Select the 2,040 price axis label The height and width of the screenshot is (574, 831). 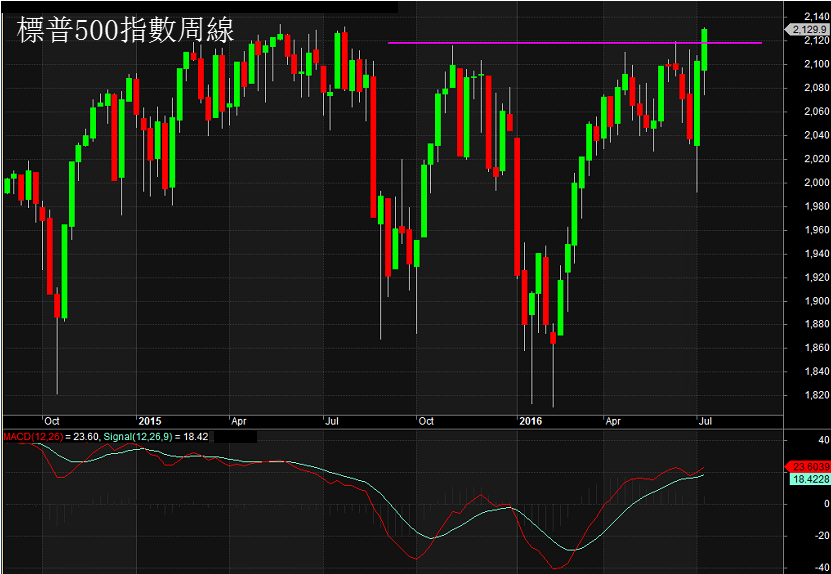(x=816, y=135)
